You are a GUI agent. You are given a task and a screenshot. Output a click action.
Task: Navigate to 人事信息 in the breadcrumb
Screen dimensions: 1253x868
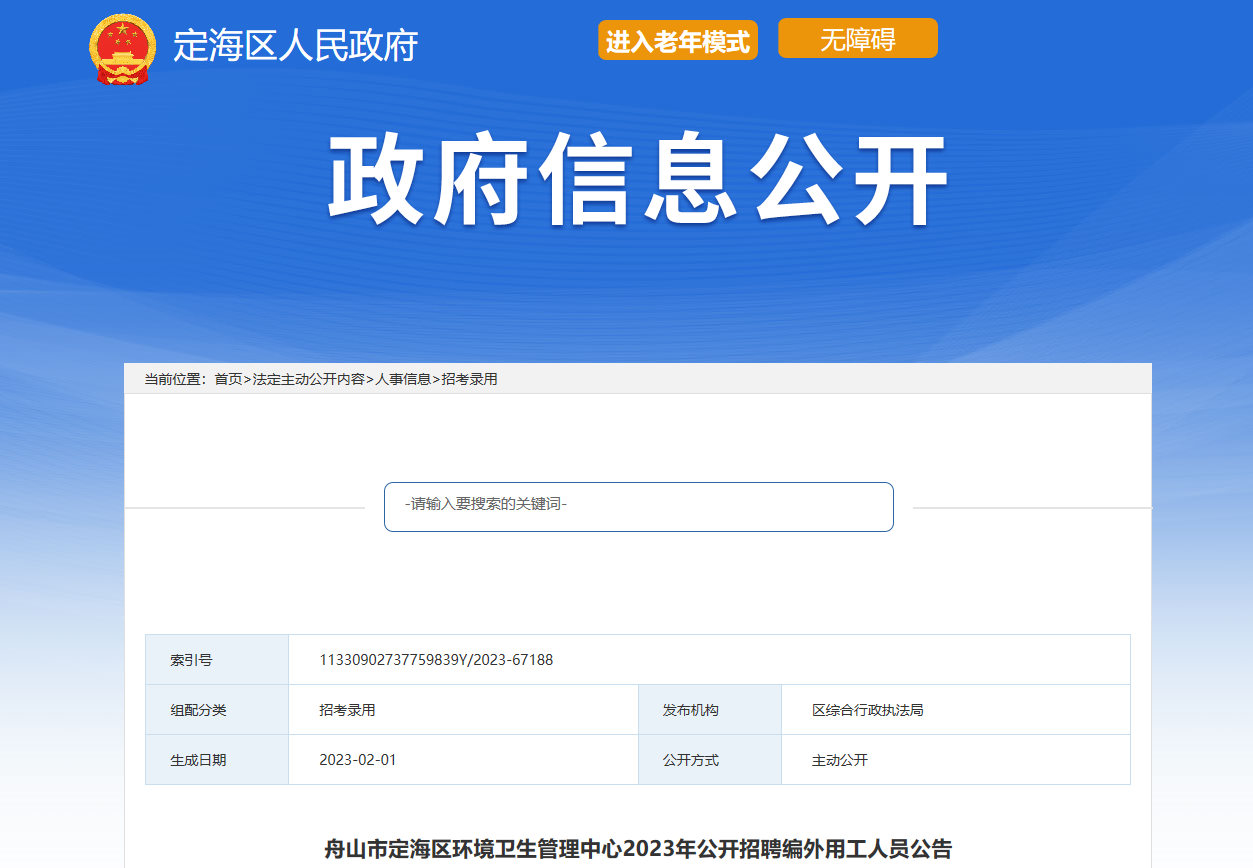click(403, 379)
